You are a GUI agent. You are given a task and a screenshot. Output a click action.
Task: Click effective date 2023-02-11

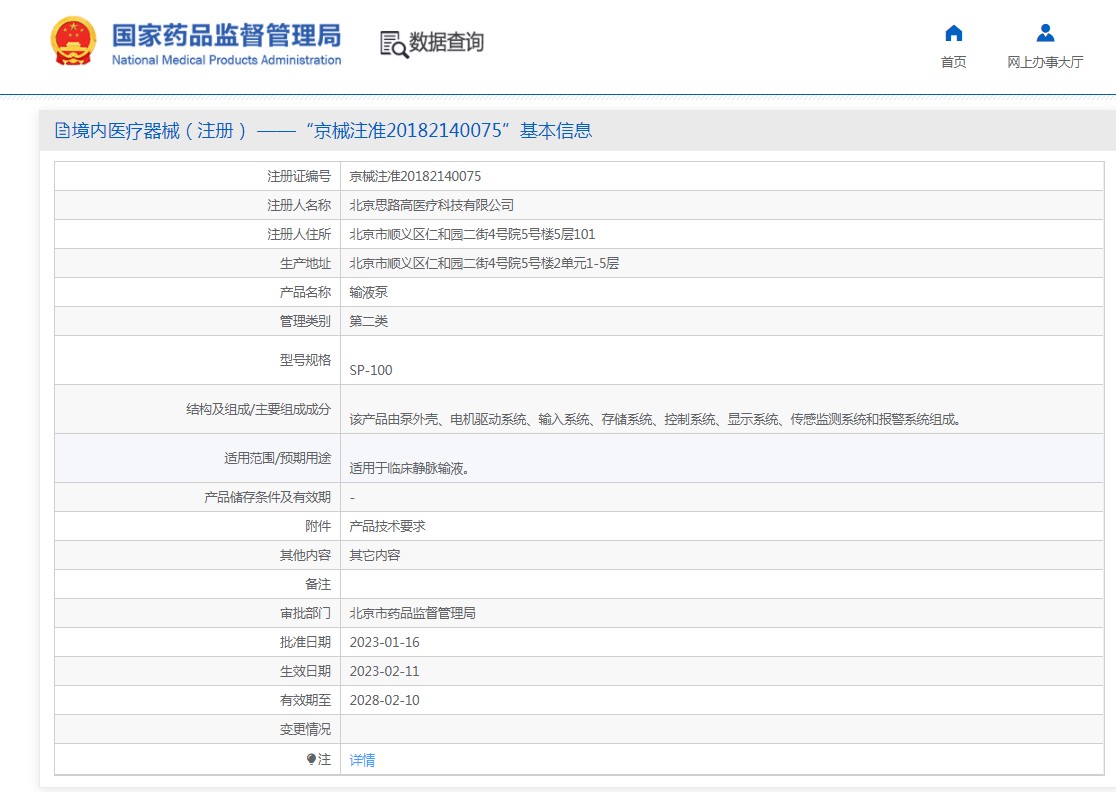coord(384,671)
